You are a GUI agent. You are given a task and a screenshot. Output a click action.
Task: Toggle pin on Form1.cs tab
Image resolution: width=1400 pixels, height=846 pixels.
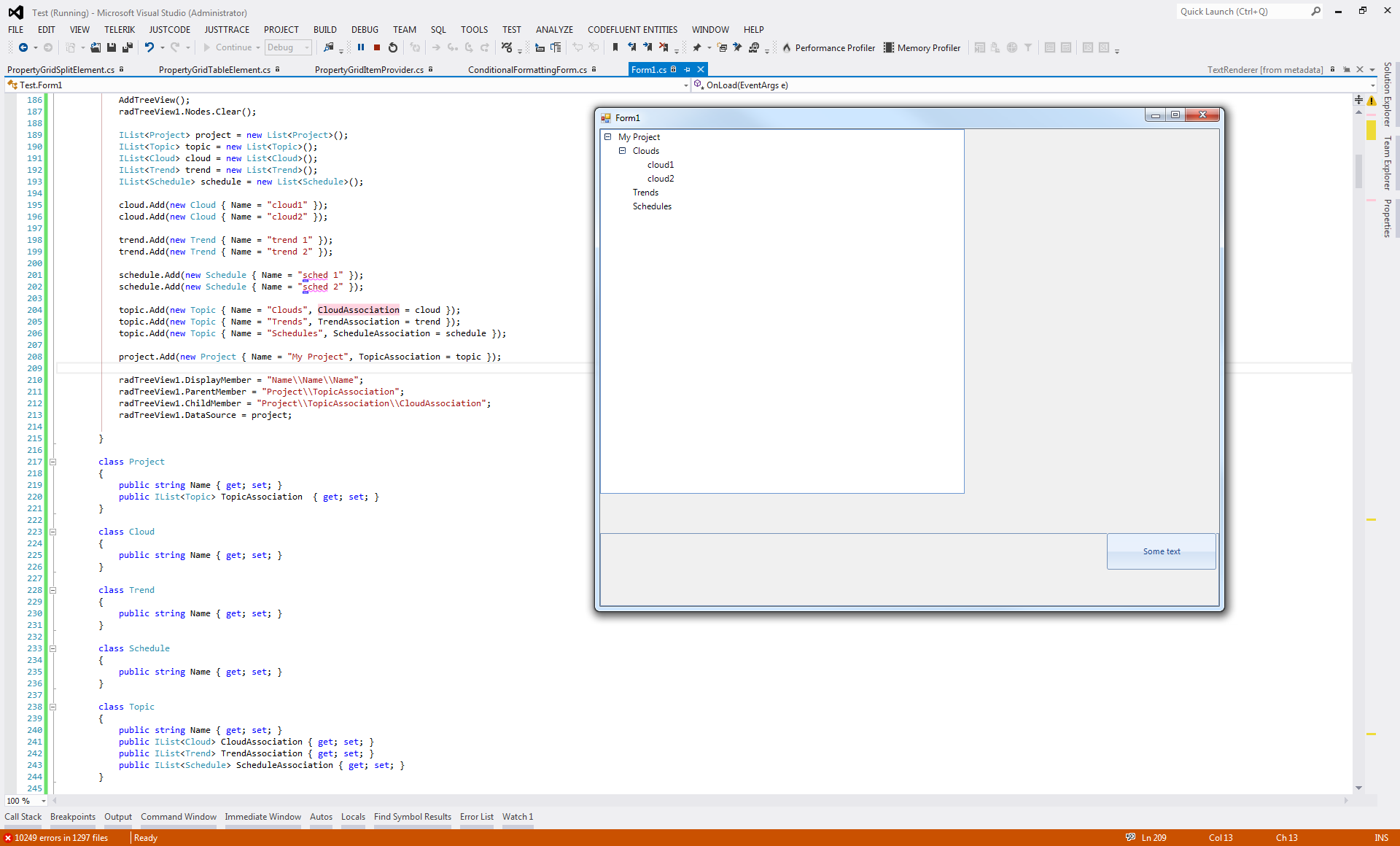pyautogui.click(x=687, y=69)
